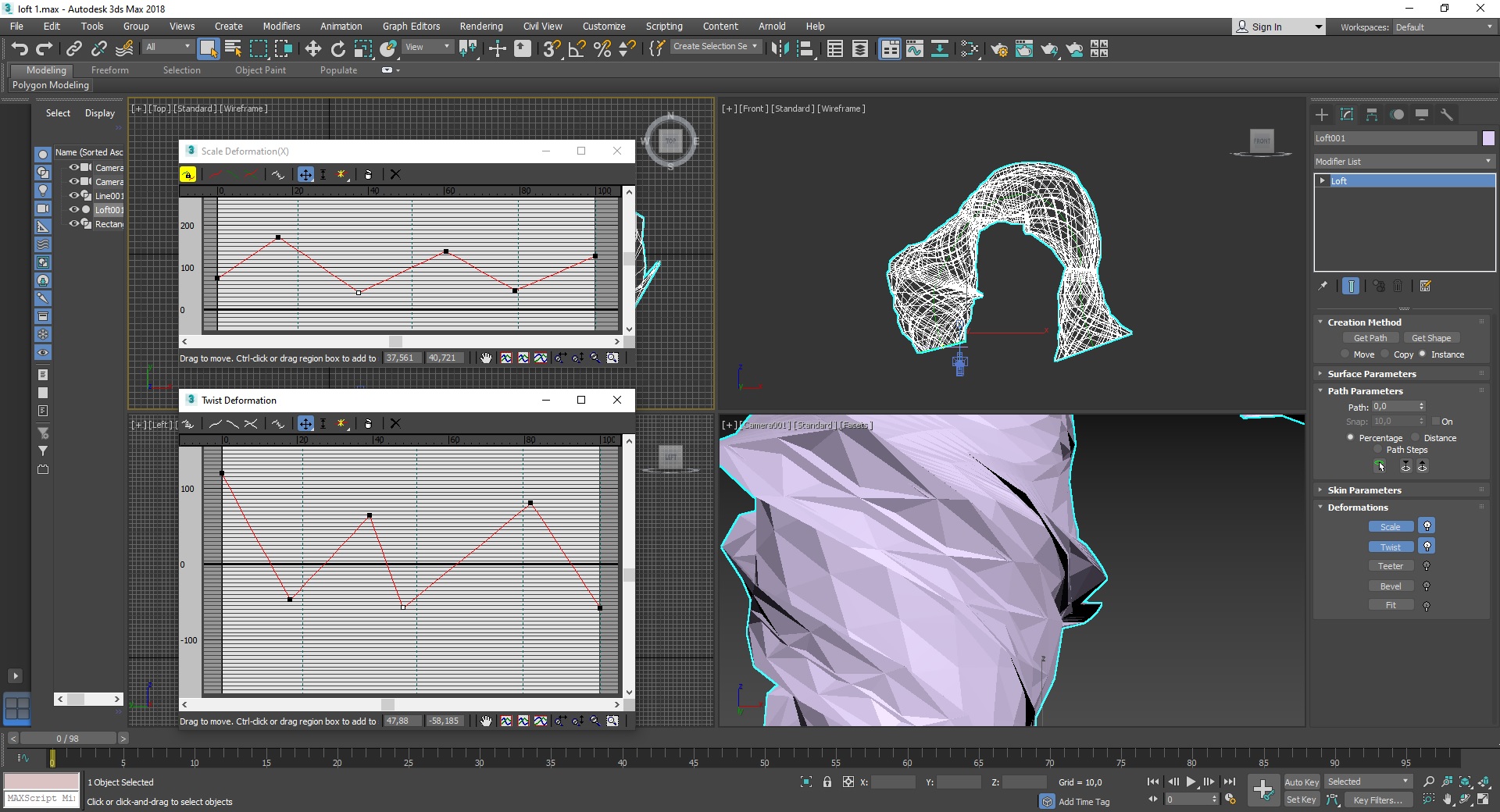The image size is (1500, 812).
Task: Open Create Selection Set dropdown
Action: [x=715, y=47]
